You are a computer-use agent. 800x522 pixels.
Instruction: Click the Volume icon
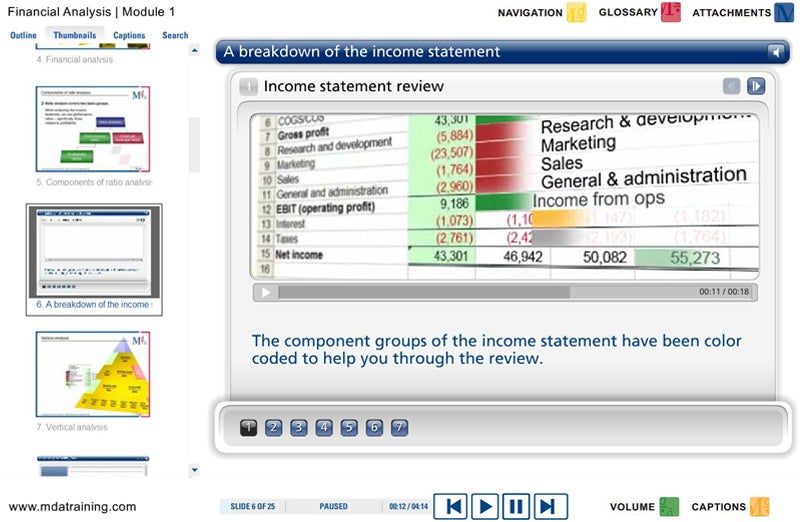(x=669, y=507)
